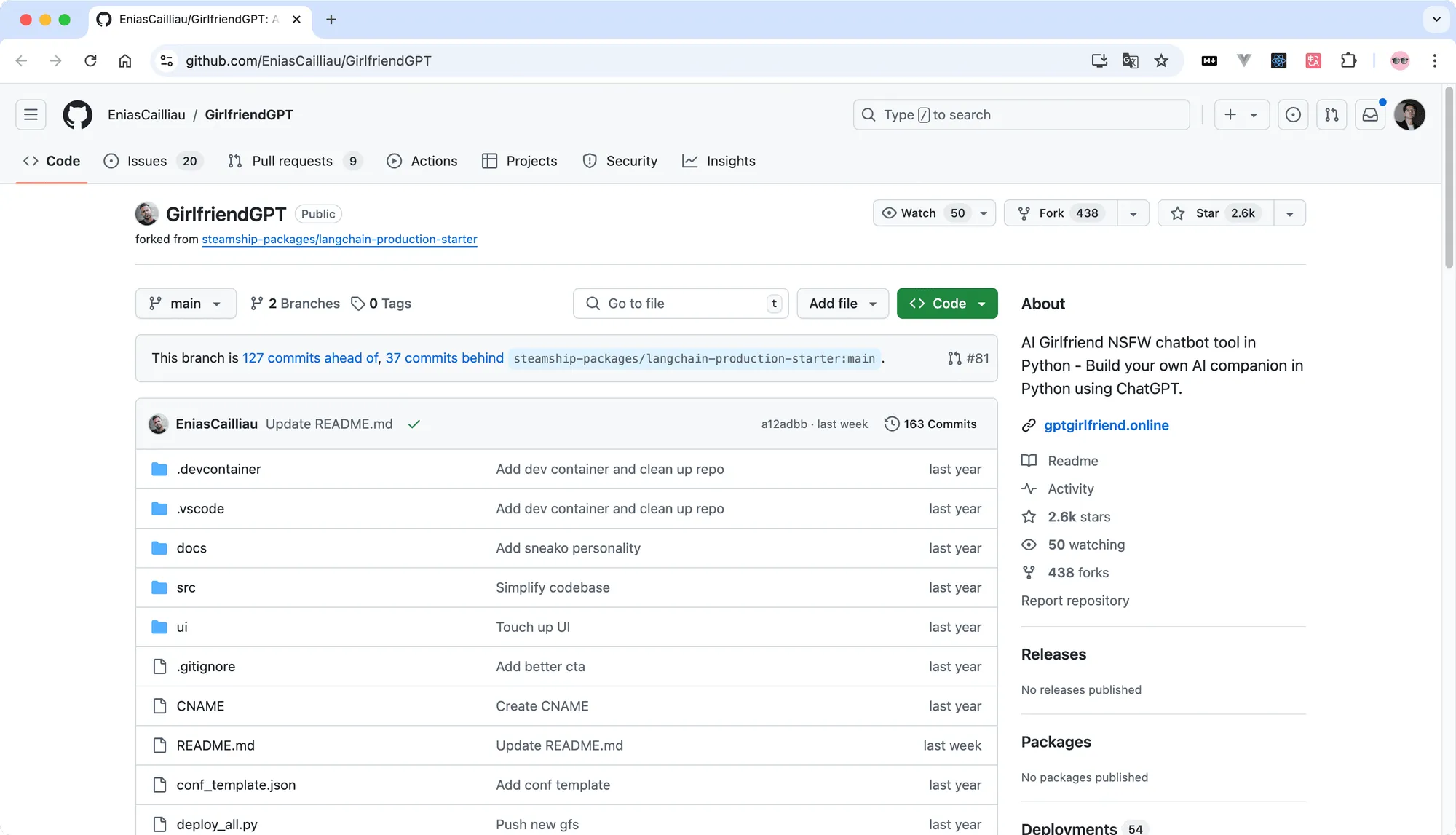View the 163 Commits history
Image resolution: width=1456 pixels, height=835 pixels.
click(939, 424)
